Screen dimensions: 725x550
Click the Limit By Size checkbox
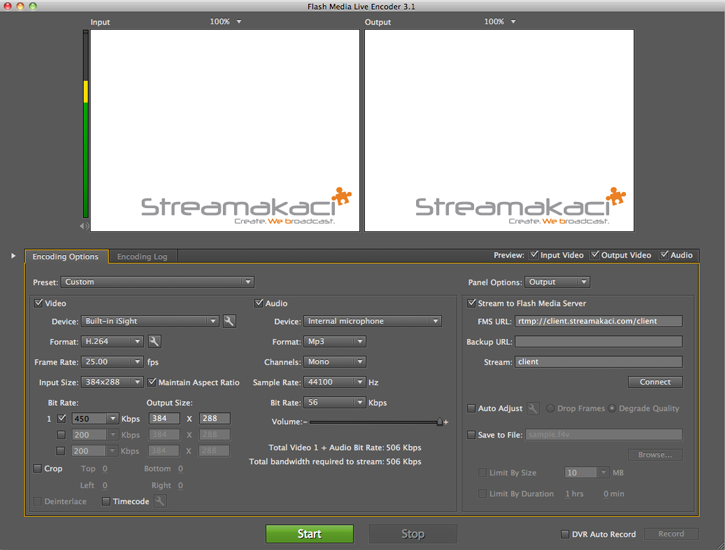482,473
